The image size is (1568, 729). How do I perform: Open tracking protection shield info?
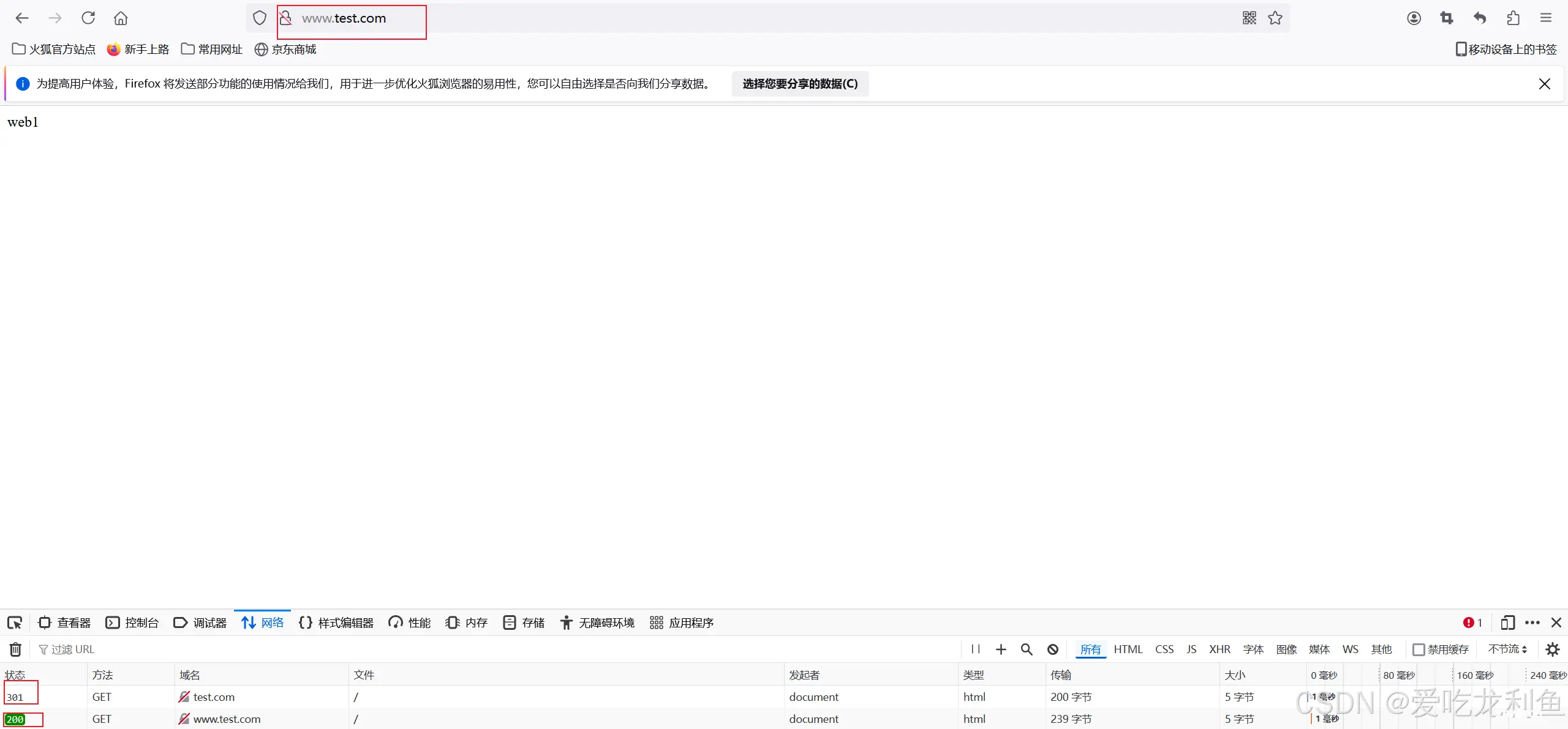[x=260, y=18]
